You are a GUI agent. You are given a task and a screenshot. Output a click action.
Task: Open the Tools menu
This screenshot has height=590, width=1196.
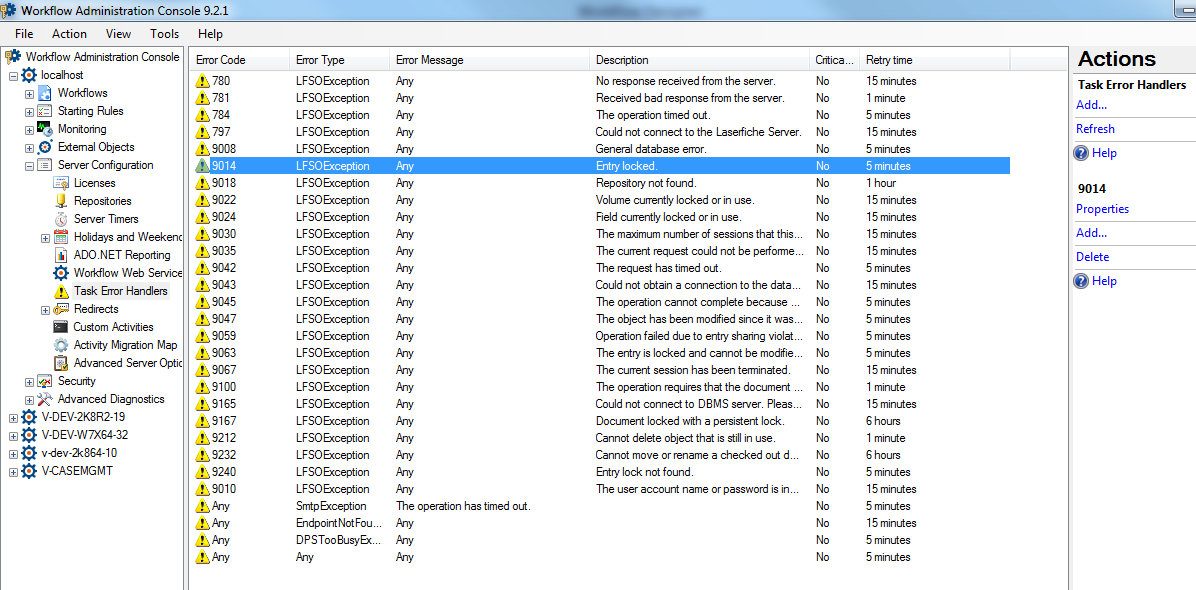[x=165, y=34]
